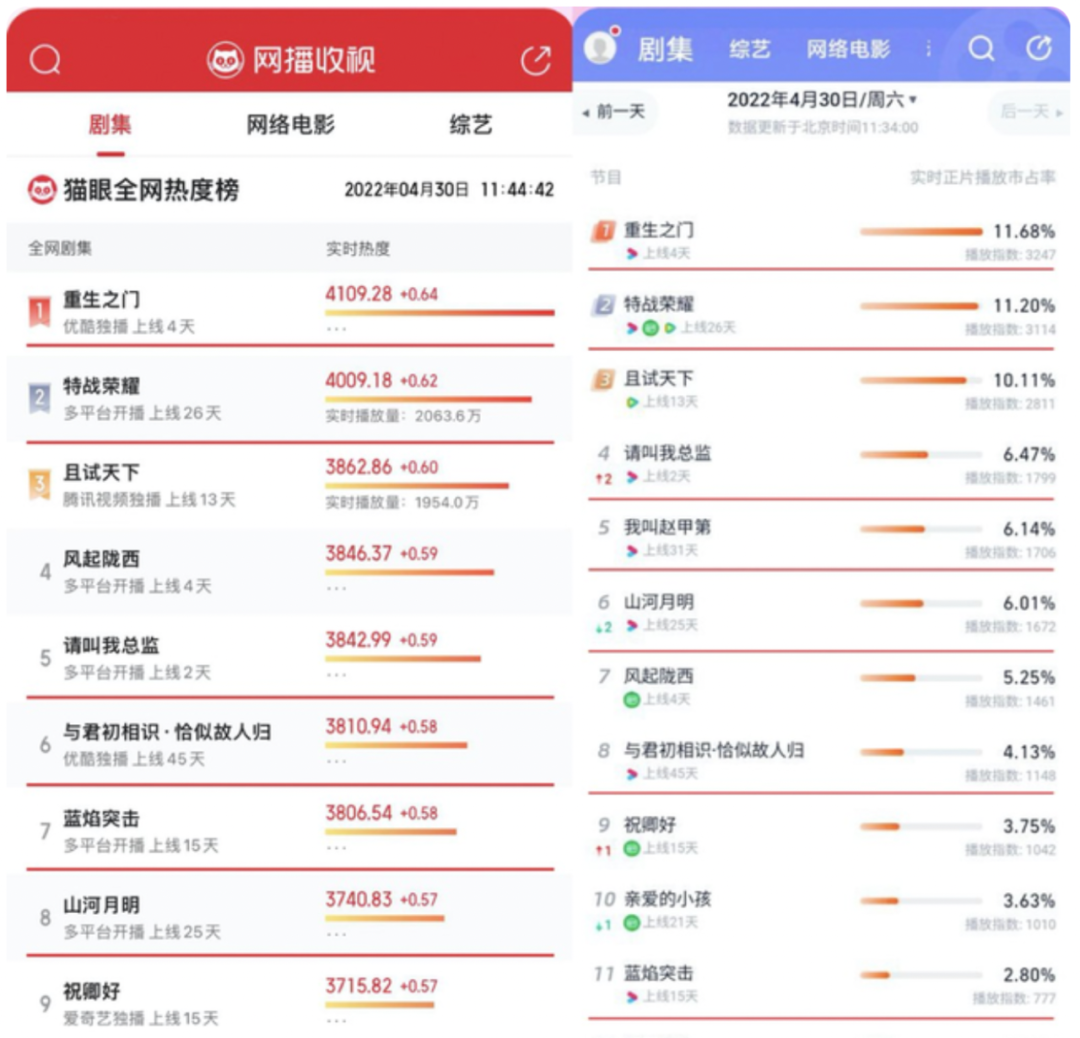Go to previous day with 前一天 button

(614, 112)
